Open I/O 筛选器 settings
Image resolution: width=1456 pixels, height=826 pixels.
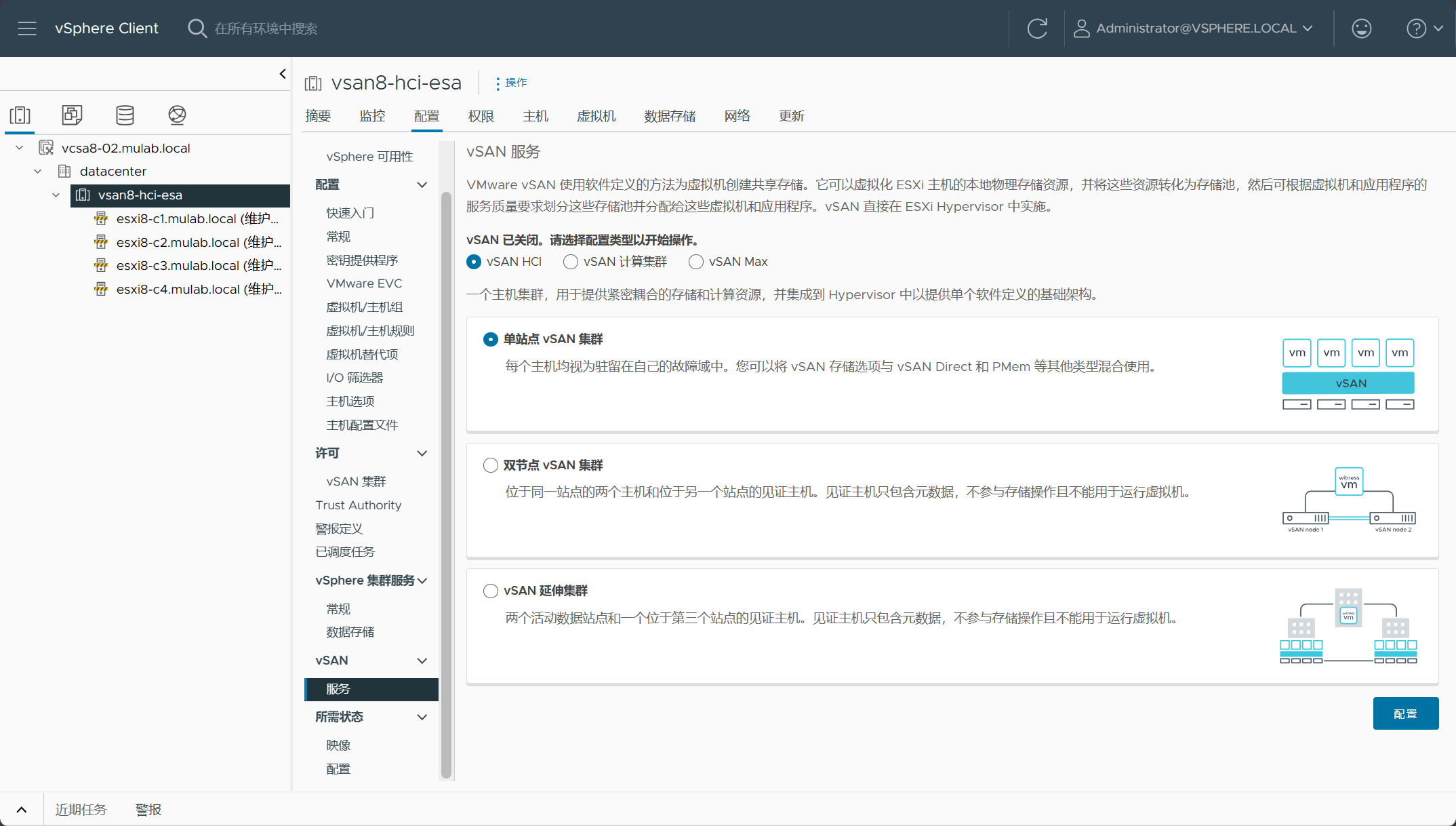tap(355, 378)
